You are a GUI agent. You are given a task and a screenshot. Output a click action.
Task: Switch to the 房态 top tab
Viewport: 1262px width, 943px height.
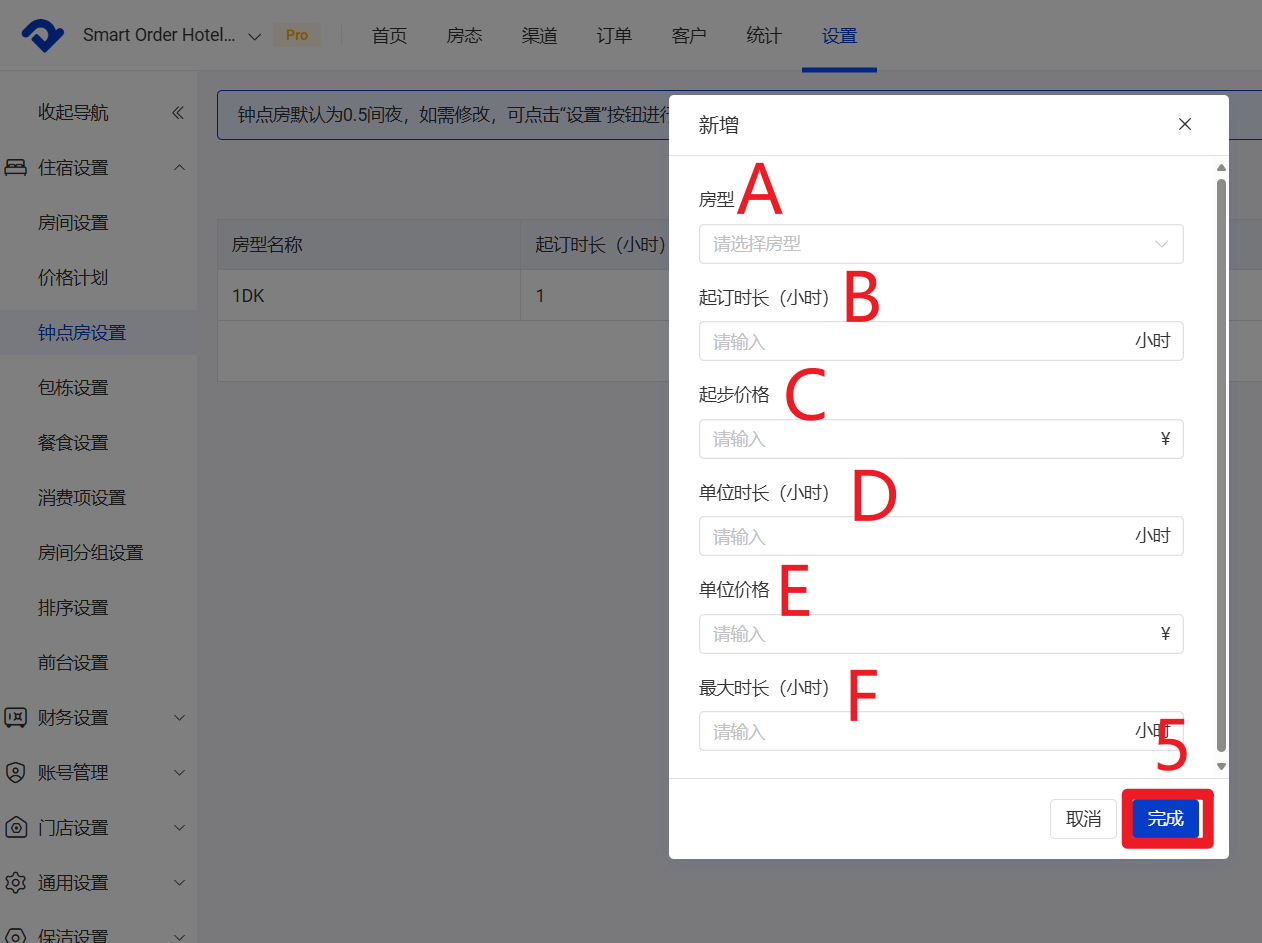(464, 36)
